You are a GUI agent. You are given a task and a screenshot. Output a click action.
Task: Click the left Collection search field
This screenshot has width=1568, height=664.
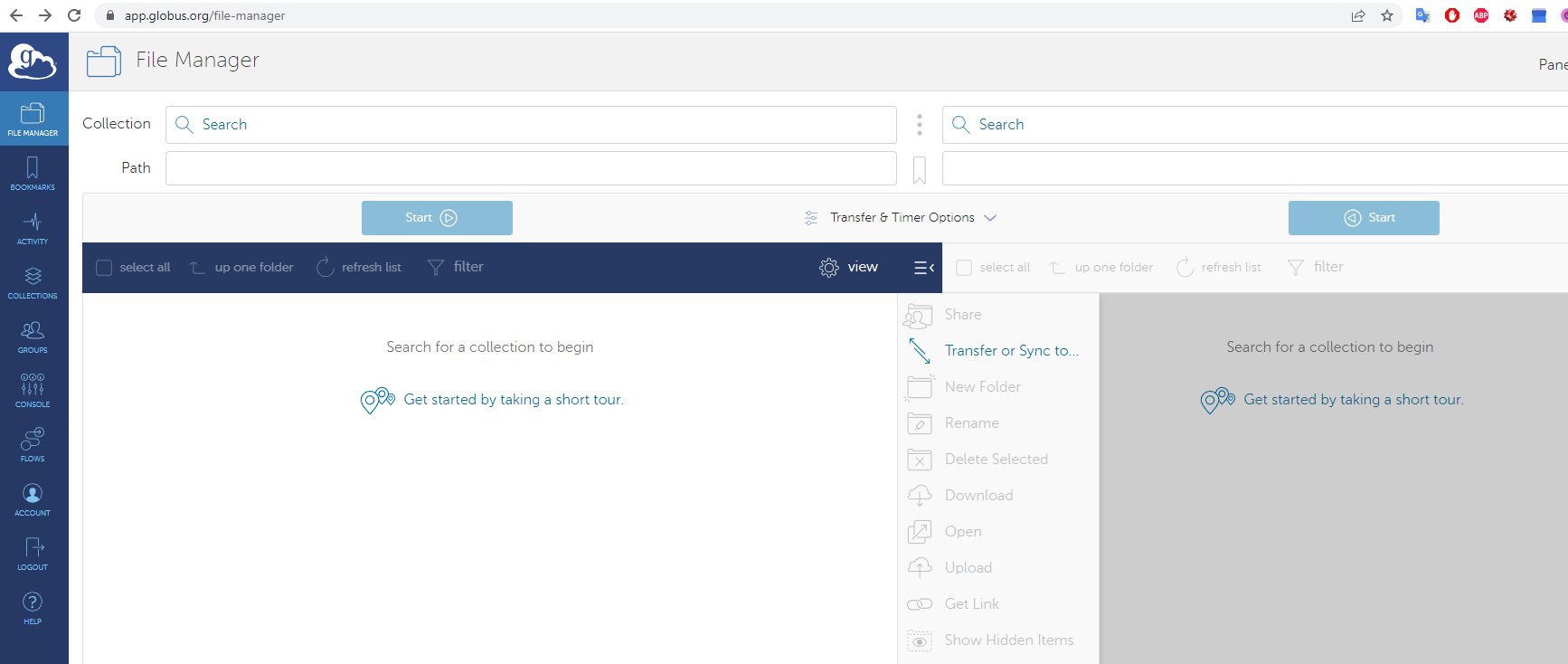531,125
